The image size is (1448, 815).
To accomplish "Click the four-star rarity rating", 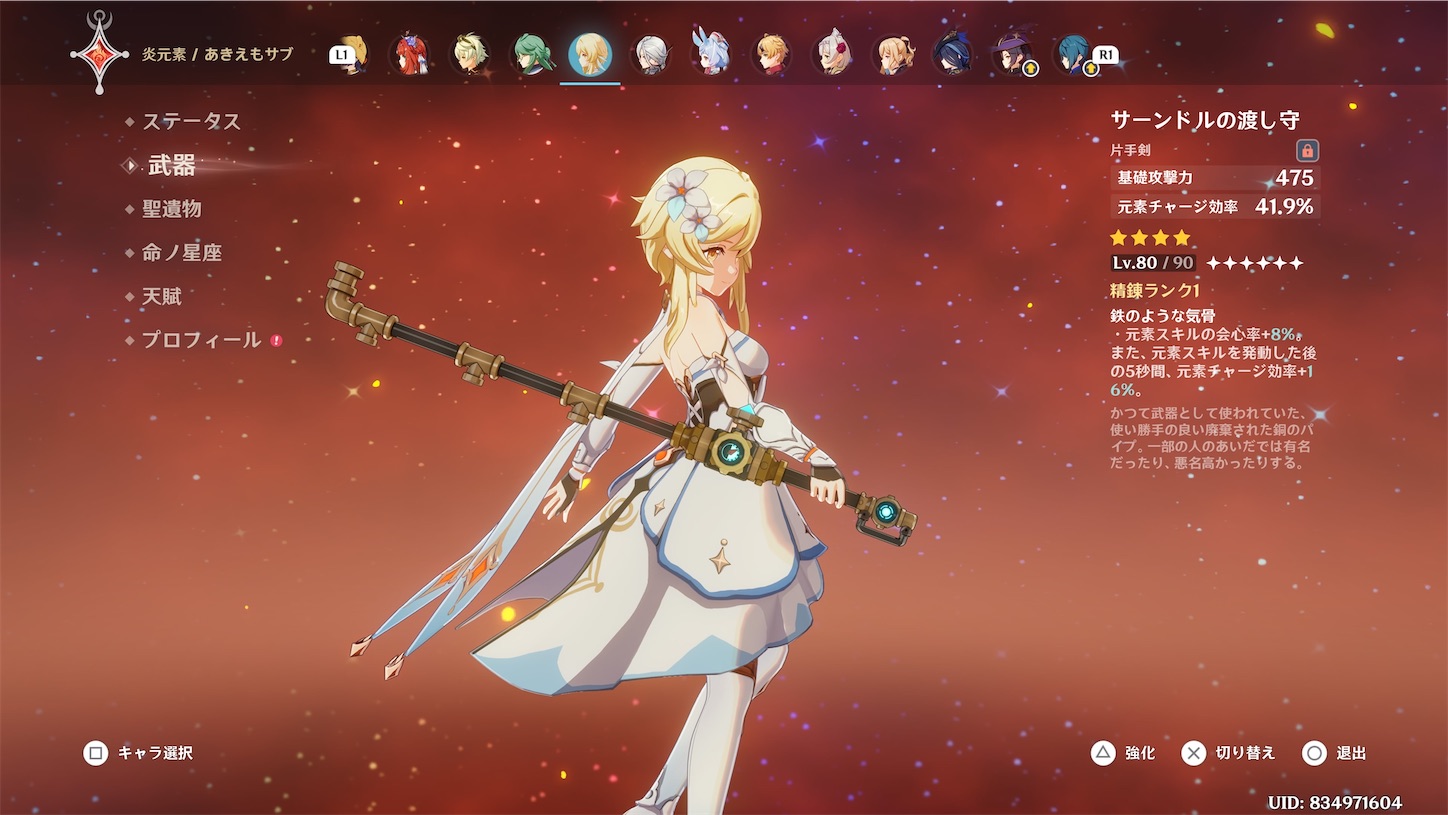I will click(1151, 238).
